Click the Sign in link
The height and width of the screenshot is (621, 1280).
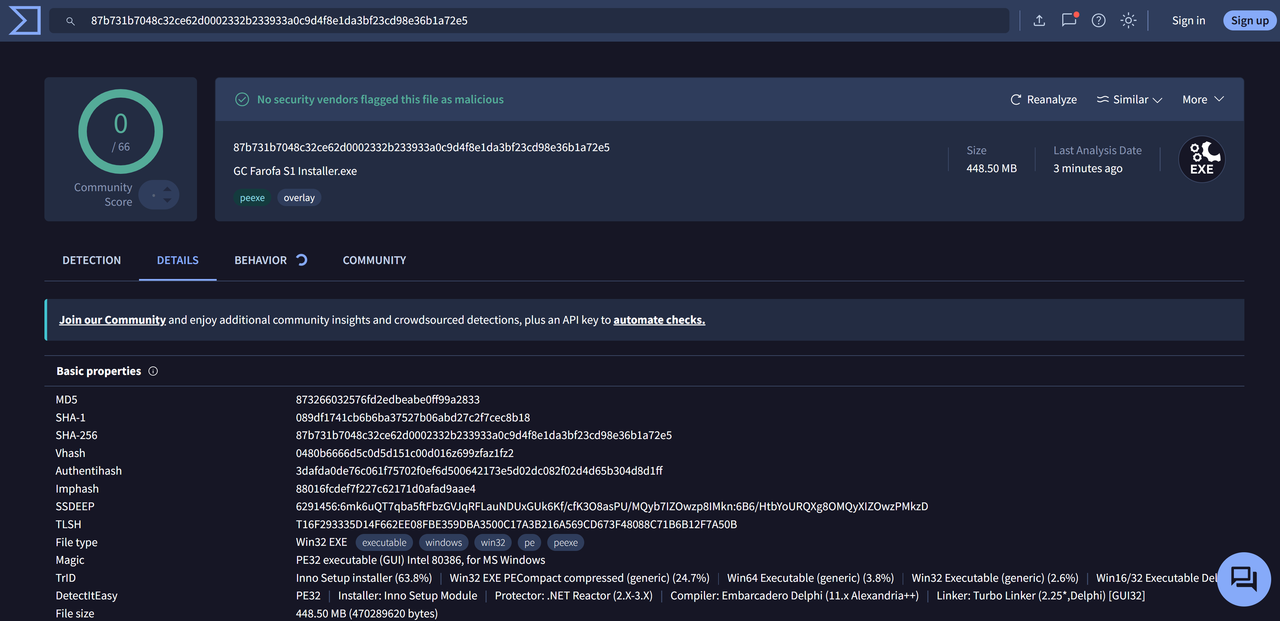point(1188,20)
